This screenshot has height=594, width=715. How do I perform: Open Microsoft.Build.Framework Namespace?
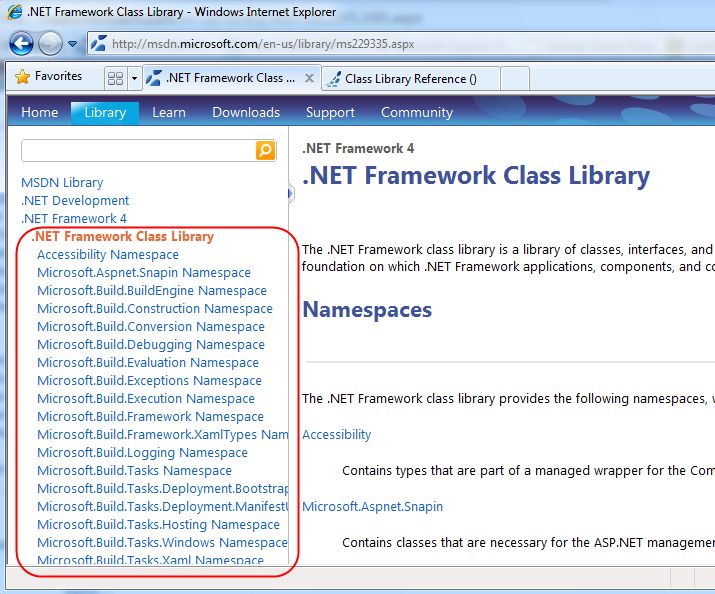(x=150, y=417)
